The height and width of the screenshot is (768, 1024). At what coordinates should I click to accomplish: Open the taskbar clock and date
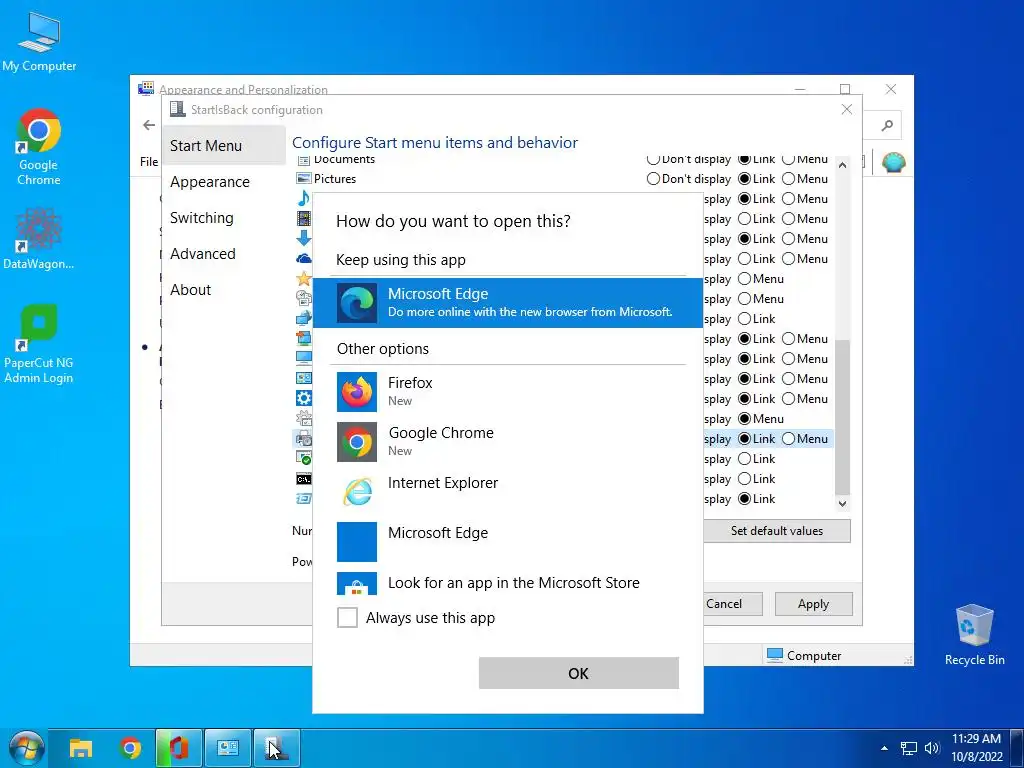977,748
